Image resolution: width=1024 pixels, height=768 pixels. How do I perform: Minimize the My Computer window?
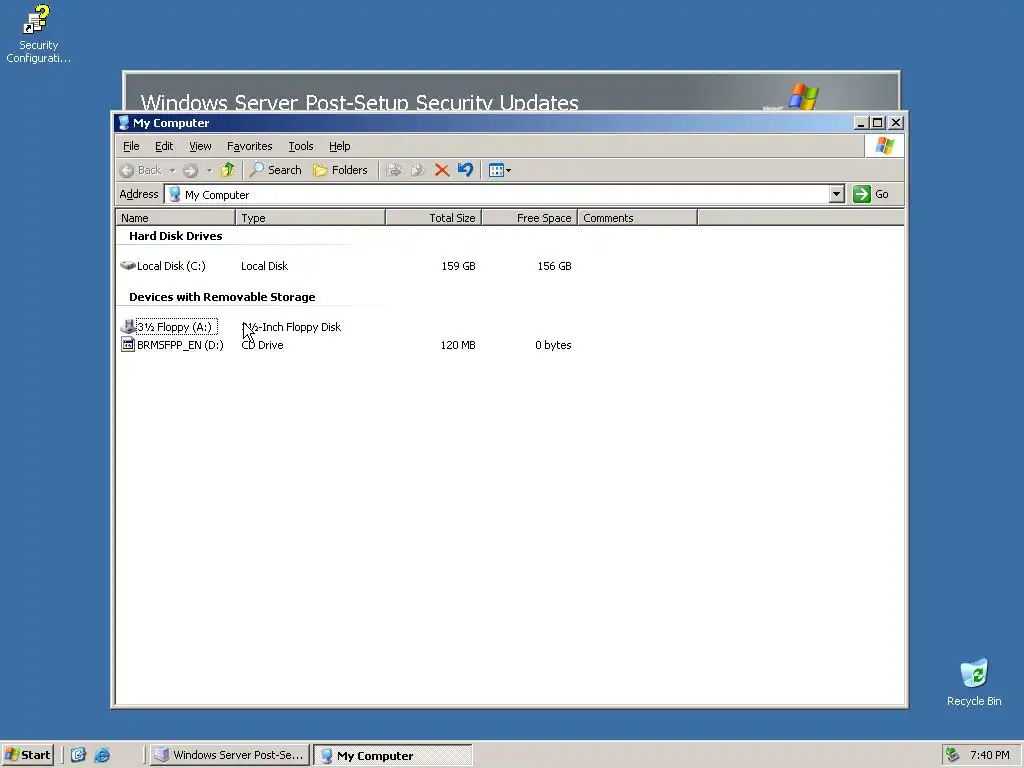click(x=861, y=123)
